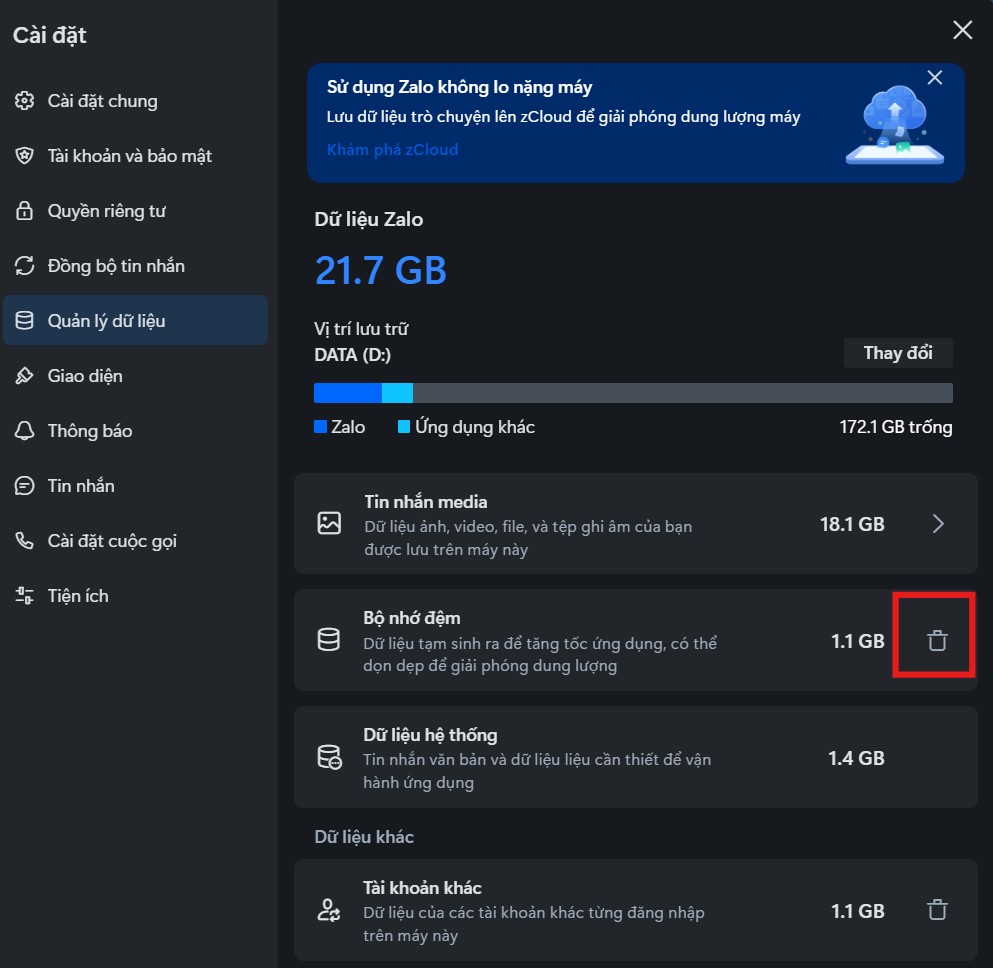Click the DATA (D:) storage location text
This screenshot has height=968, width=993.
pos(352,355)
